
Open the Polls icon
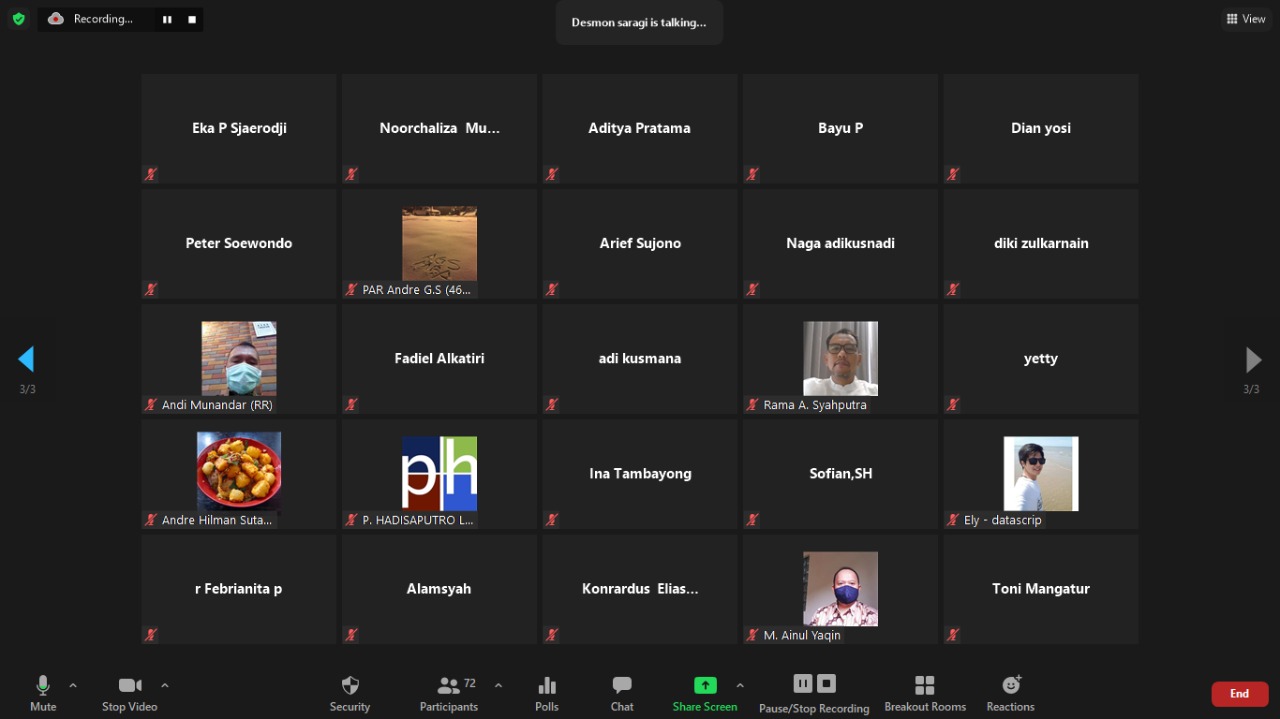click(547, 686)
